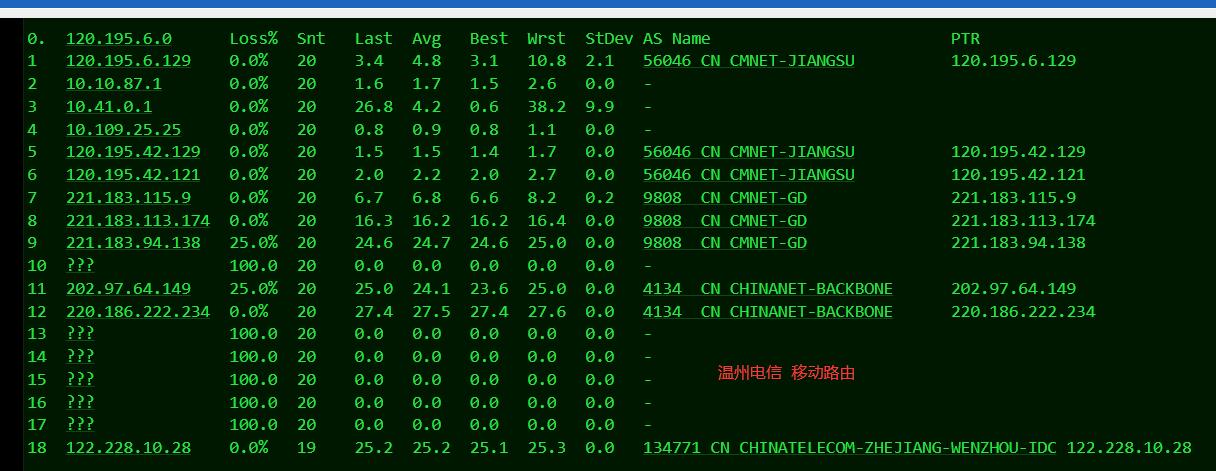Select 9808 CN CMNET-GD in hop 9 row

tap(725, 242)
